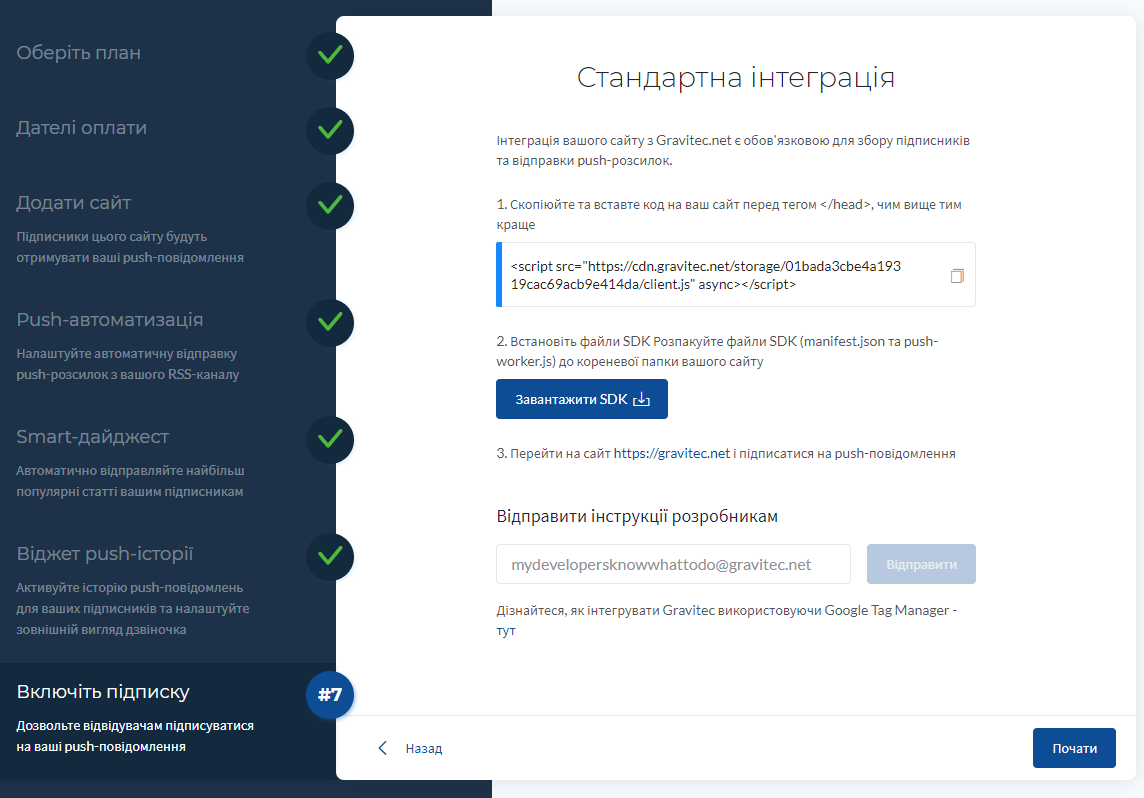Screen dimensions: 1144x798
Task: Click text 'Активуйте історію push-повідомлень'
Action: tap(130, 588)
